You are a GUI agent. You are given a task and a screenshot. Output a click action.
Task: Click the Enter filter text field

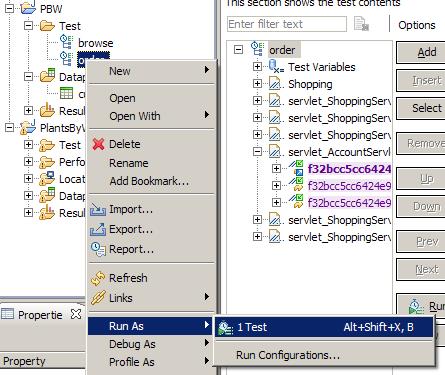[x=287, y=24]
